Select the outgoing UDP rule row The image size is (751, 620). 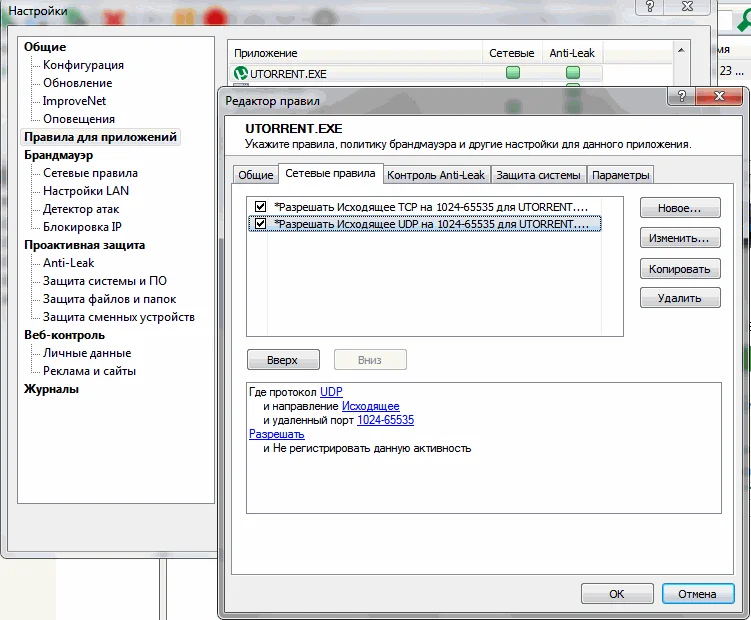pos(425,224)
